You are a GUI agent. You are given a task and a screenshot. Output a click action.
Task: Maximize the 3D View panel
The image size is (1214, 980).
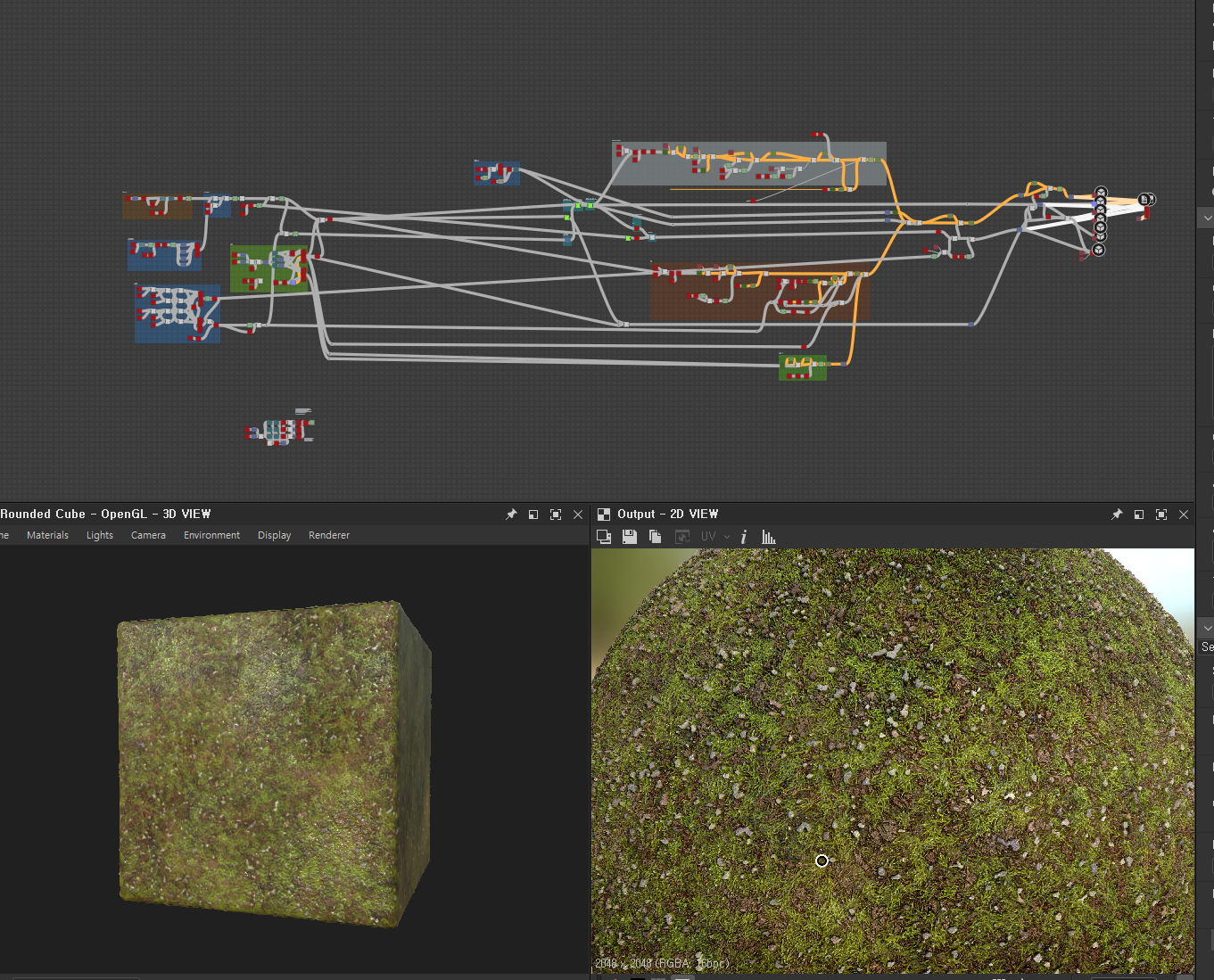556,515
